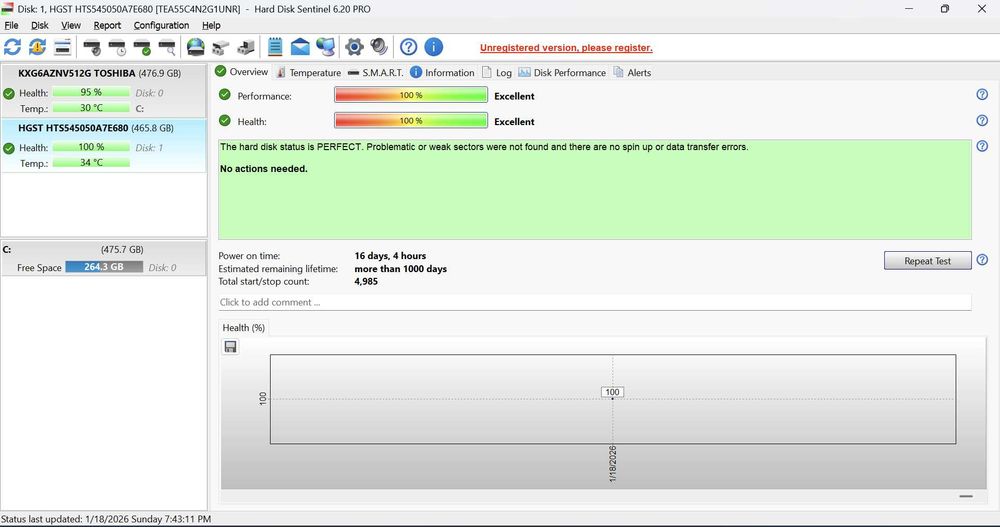This screenshot has height=527, width=1000.
Task: Click the save floppy icon above health graph
Action: coord(230,346)
